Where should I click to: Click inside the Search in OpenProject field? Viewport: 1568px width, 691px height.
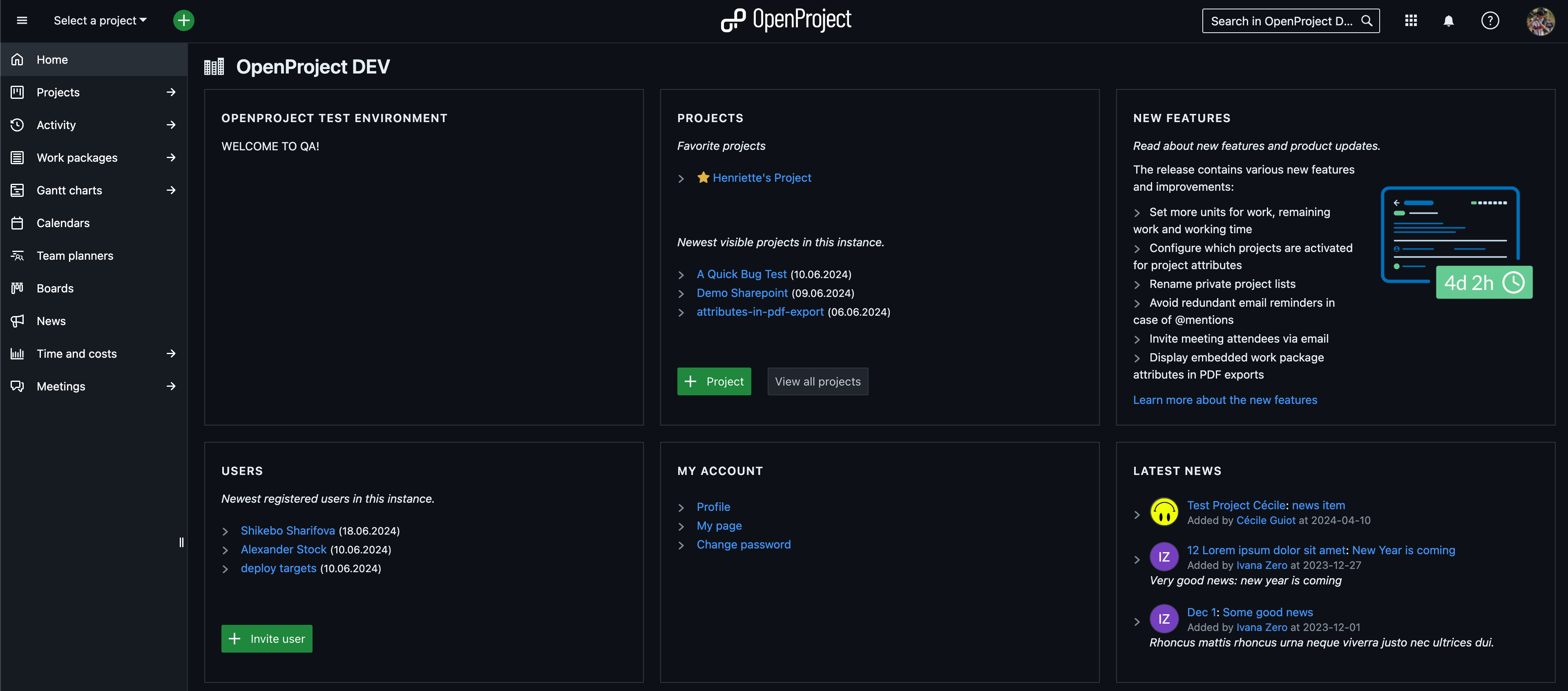pos(1278,20)
